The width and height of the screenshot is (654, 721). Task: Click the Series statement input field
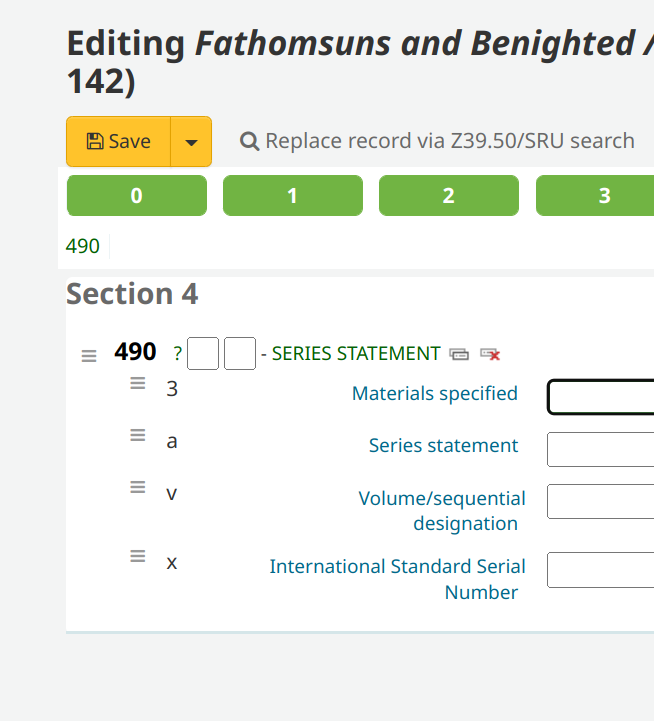(x=600, y=449)
